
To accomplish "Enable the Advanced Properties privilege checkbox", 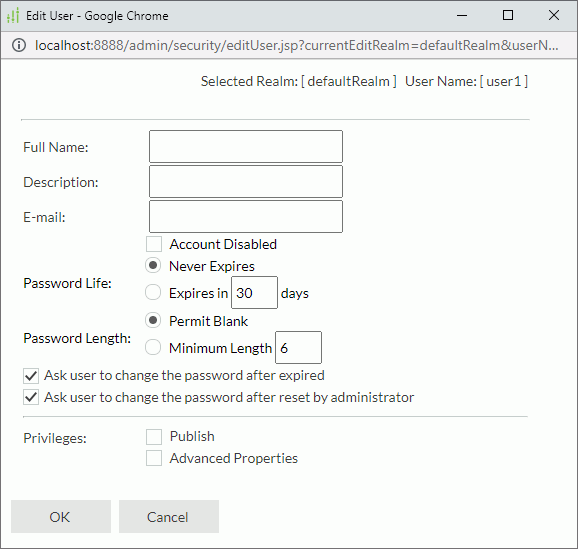I will click(154, 458).
